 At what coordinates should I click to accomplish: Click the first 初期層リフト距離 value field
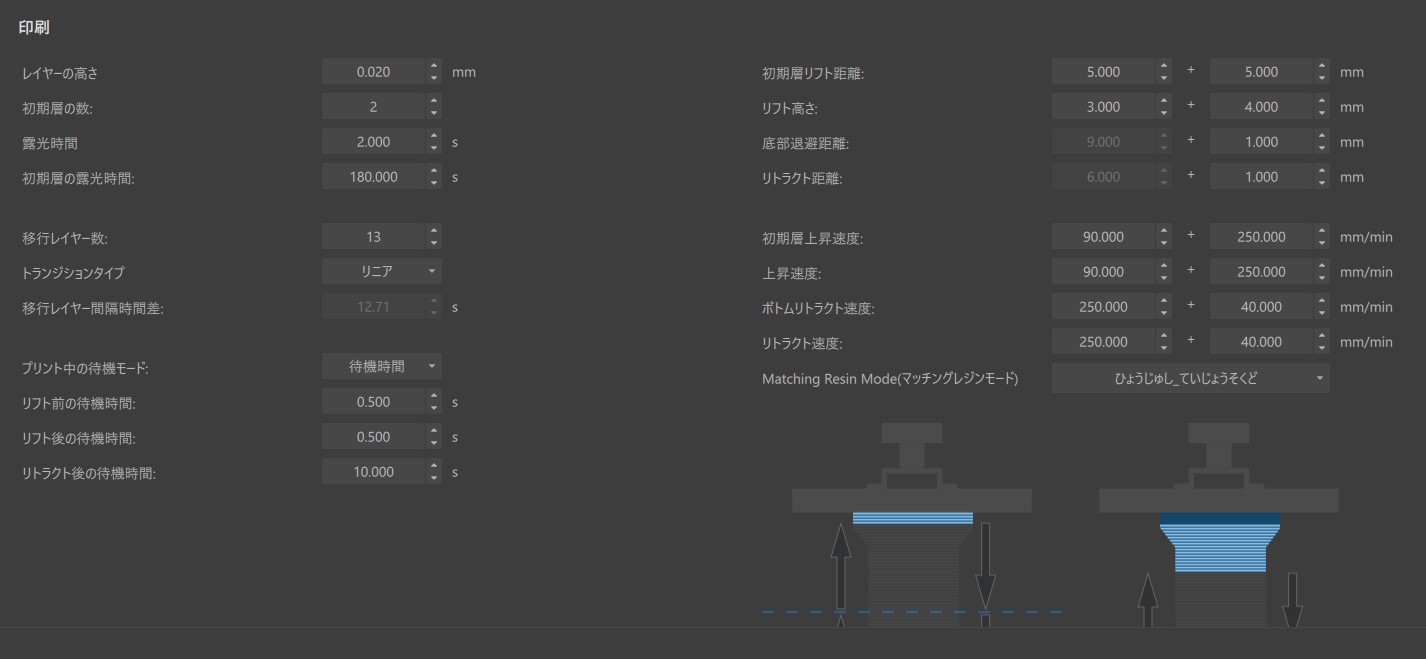tap(1103, 72)
